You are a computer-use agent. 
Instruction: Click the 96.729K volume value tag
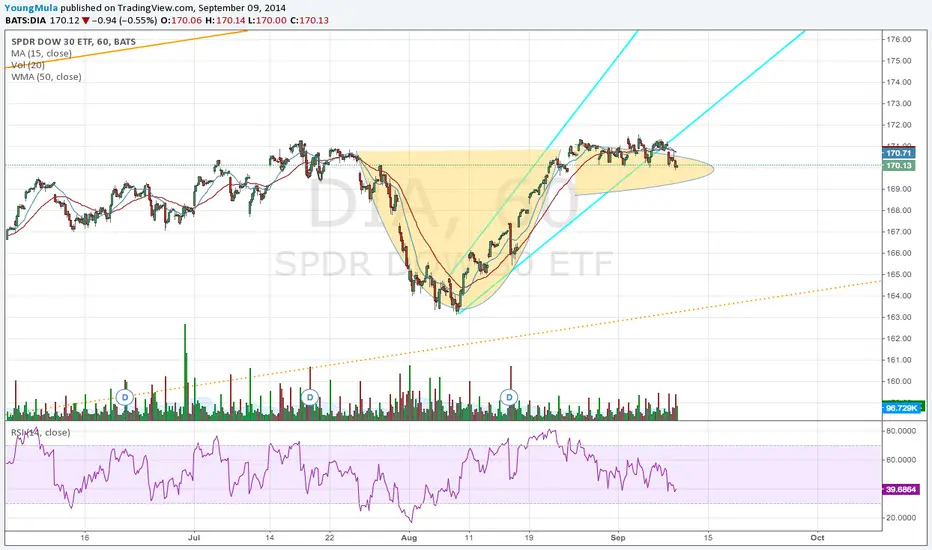901,408
